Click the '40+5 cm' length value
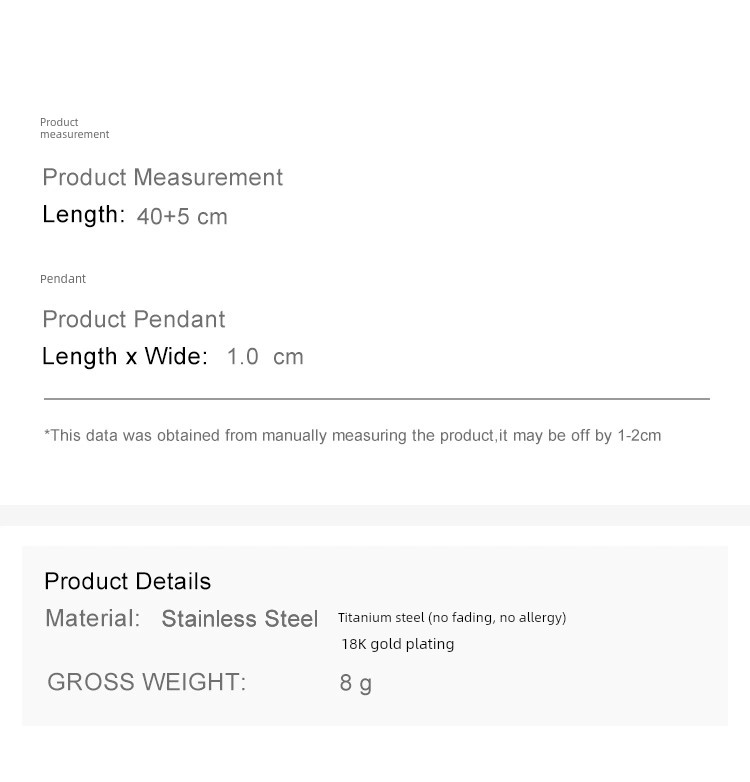The height and width of the screenshot is (782, 750). (182, 216)
